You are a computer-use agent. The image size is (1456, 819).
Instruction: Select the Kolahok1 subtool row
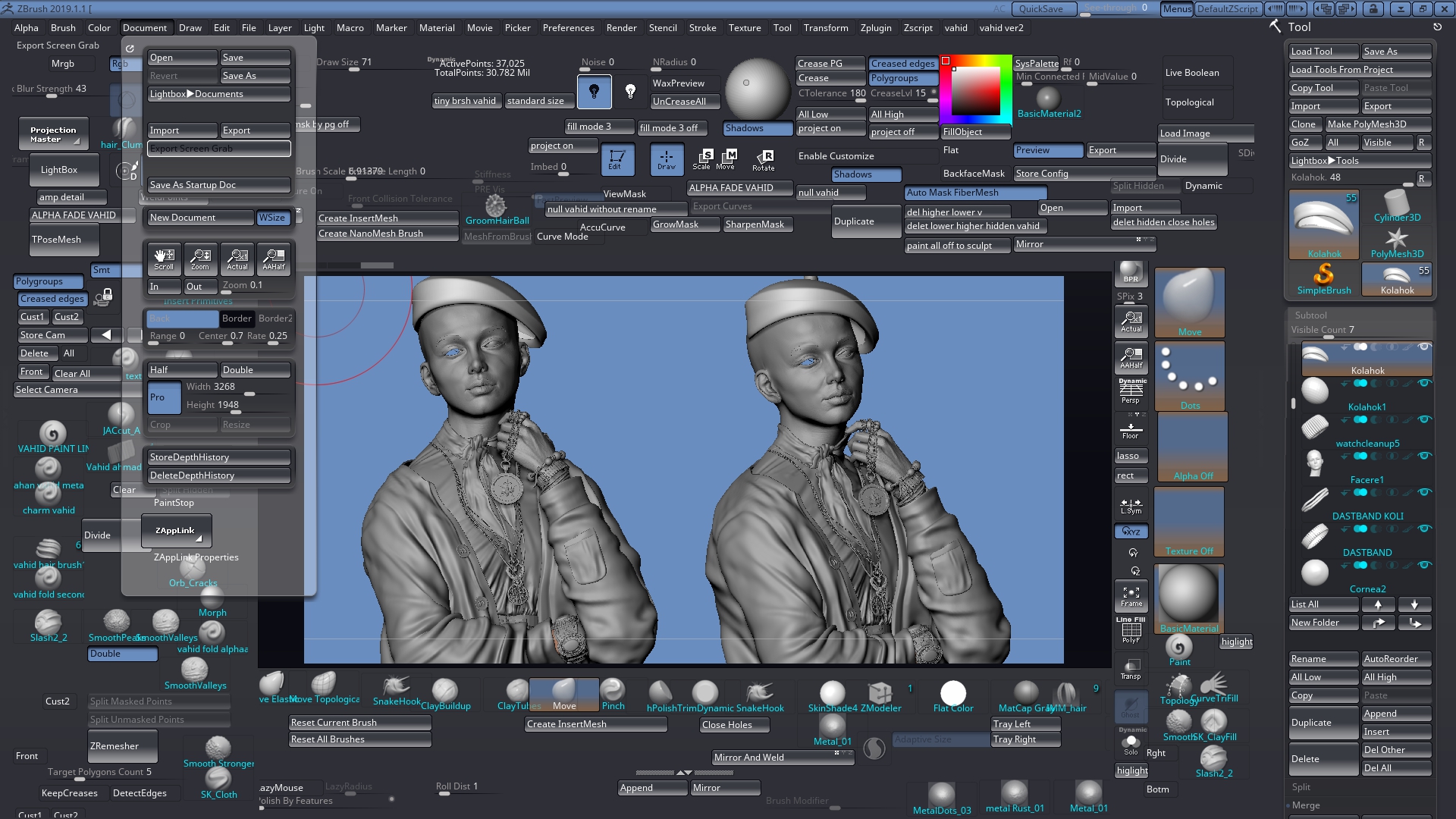[1367, 395]
